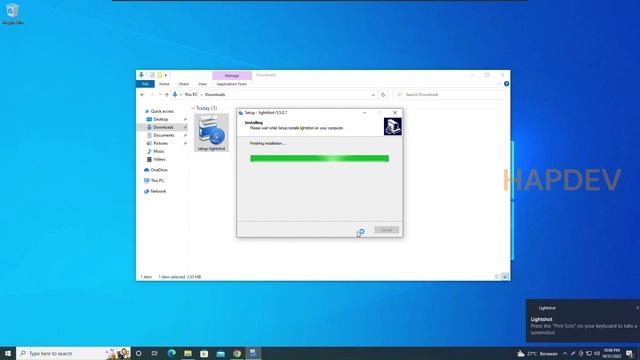Open the Application Tools tab
The width and height of the screenshot is (640, 360).
pos(231,84)
